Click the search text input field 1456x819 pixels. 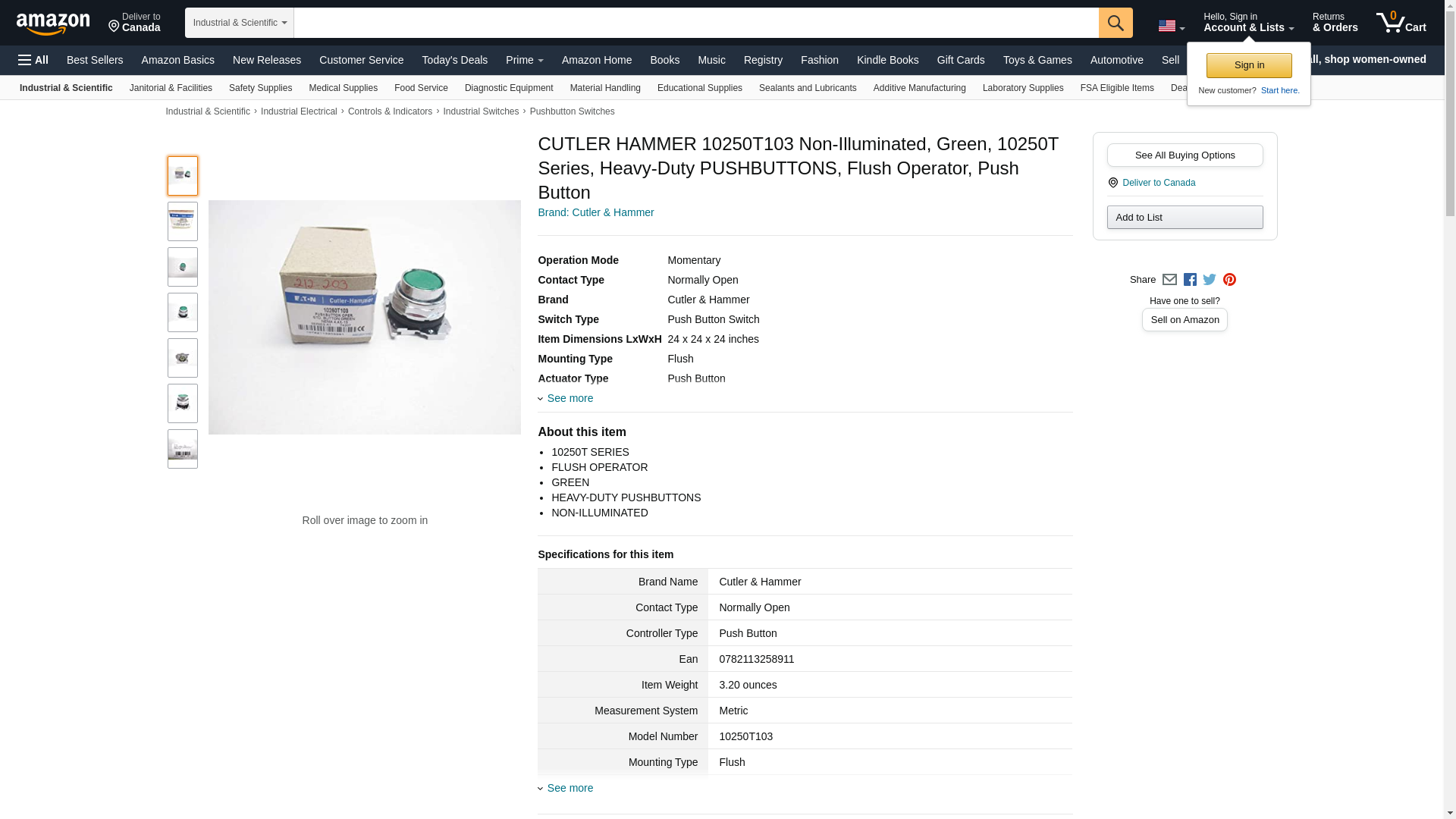pos(696,23)
